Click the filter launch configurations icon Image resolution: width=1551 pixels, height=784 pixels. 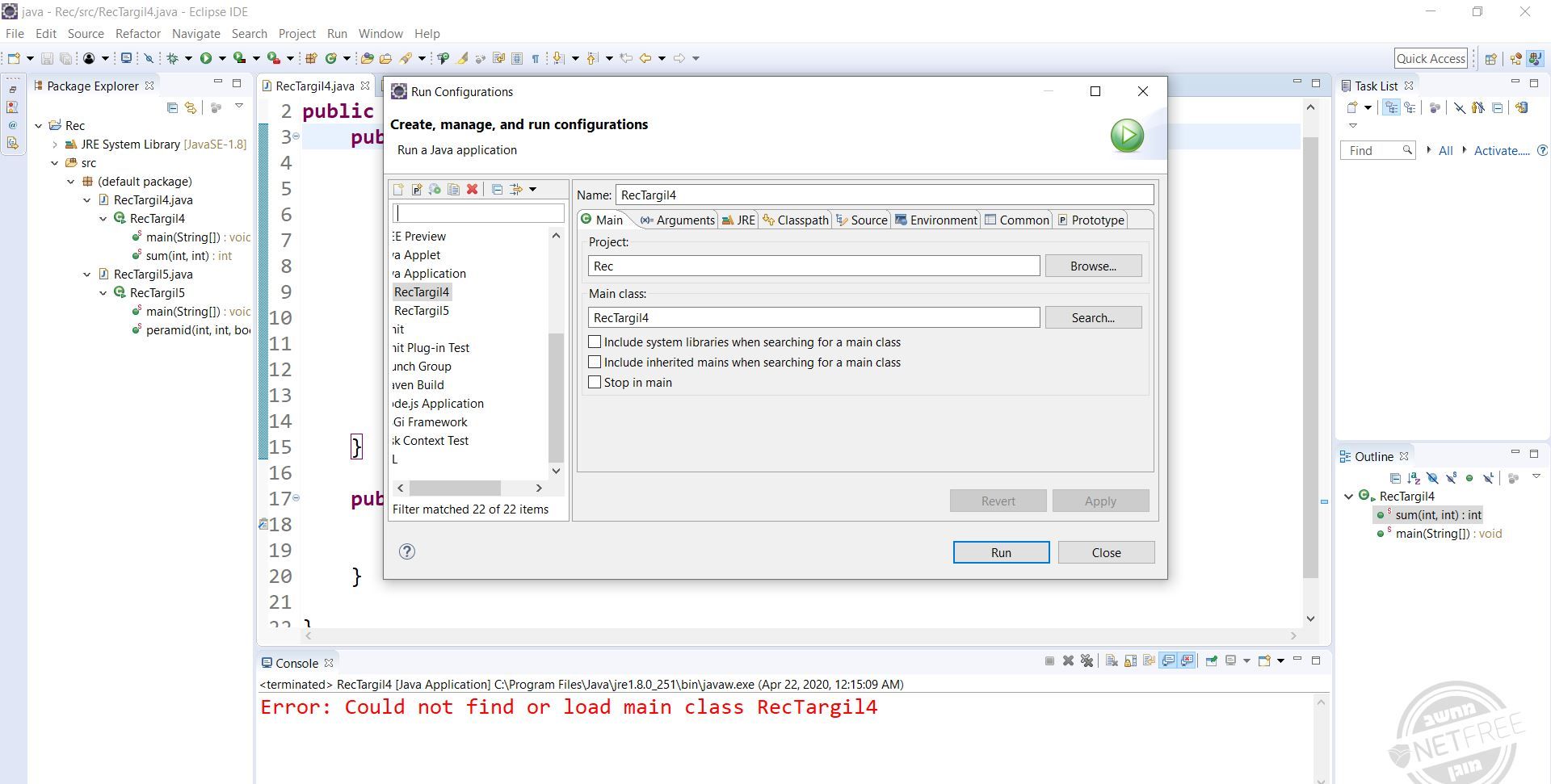(515, 189)
